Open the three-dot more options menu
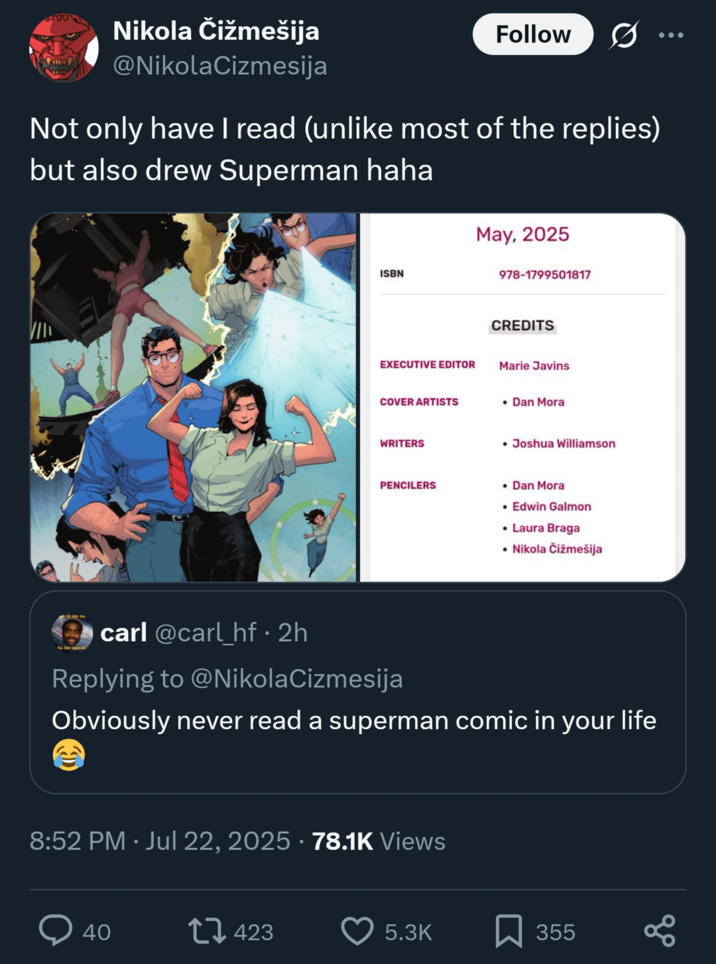Screen dimensions: 716x964 pos(671,35)
